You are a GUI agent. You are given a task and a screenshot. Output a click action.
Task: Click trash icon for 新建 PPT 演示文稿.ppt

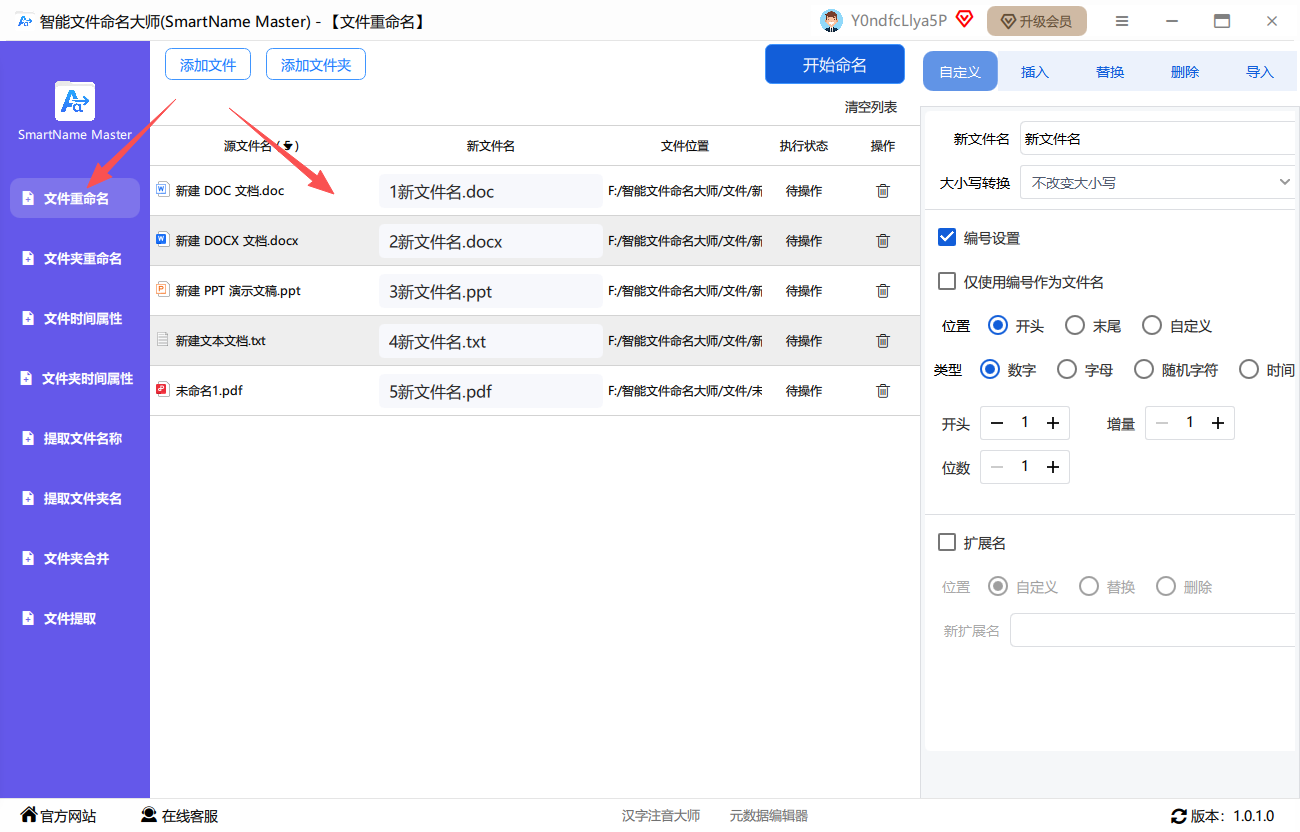[882, 291]
